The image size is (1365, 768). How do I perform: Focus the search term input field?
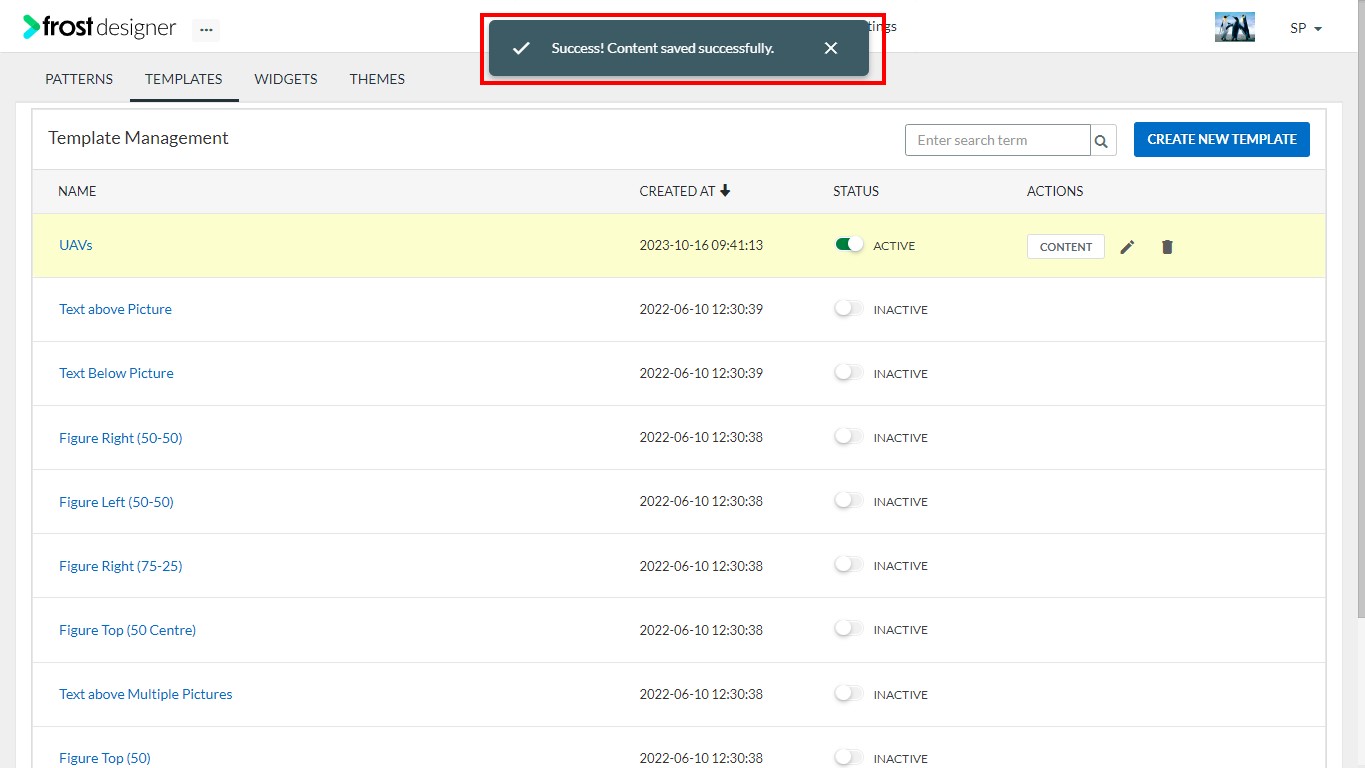pos(997,140)
